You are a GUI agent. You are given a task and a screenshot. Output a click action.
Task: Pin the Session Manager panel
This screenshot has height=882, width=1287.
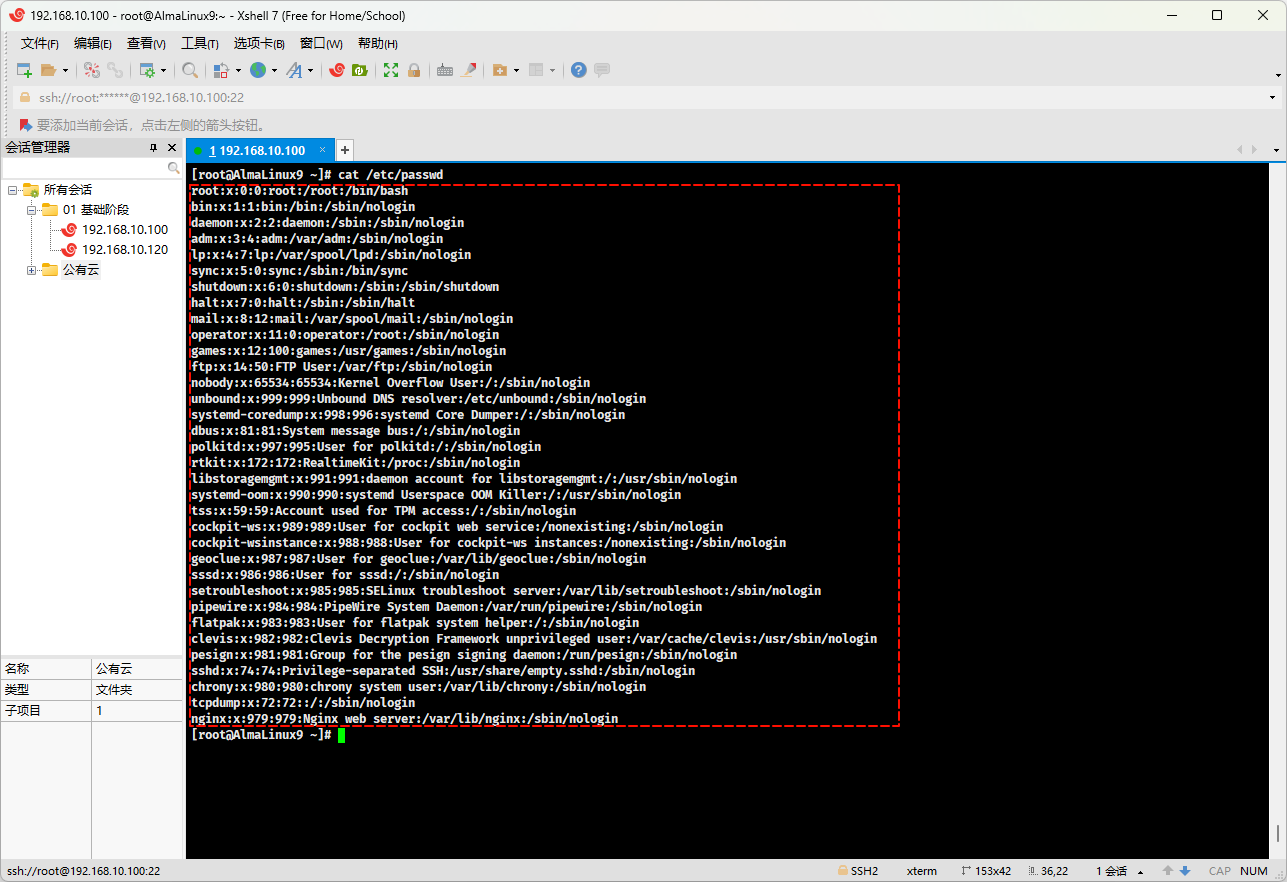point(153,148)
